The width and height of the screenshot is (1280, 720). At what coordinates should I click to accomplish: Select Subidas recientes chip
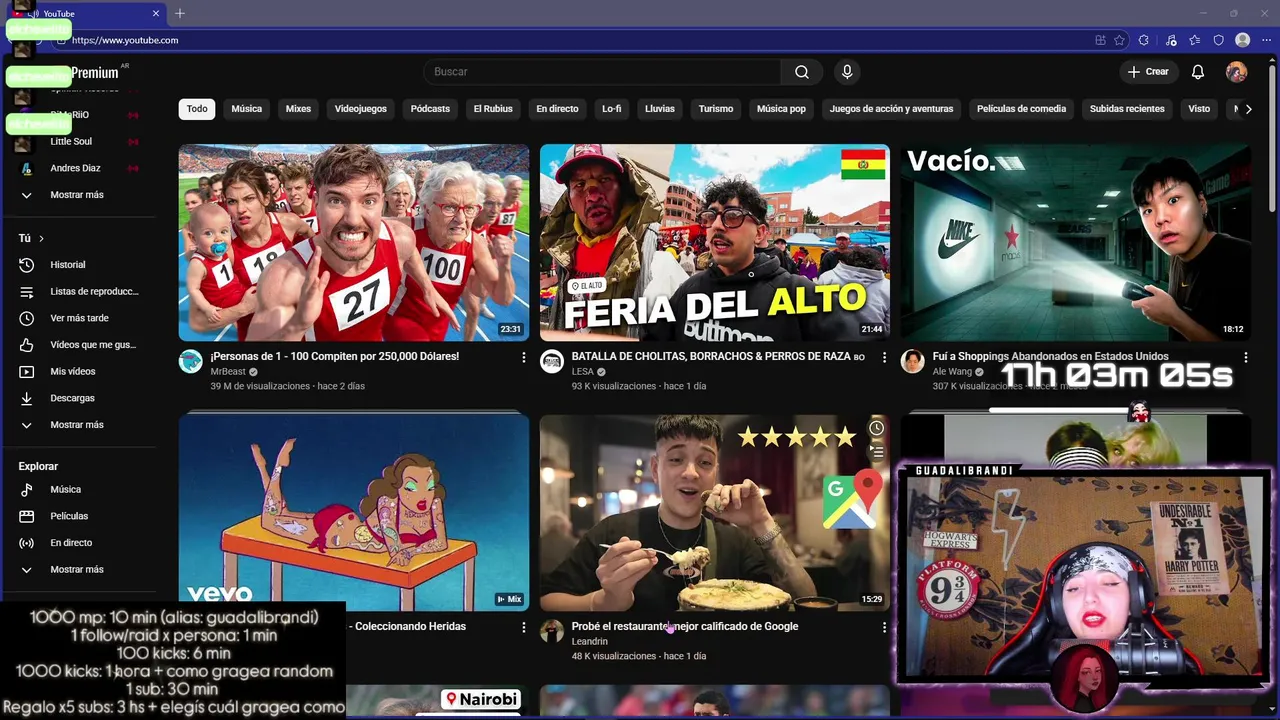(x=1127, y=109)
